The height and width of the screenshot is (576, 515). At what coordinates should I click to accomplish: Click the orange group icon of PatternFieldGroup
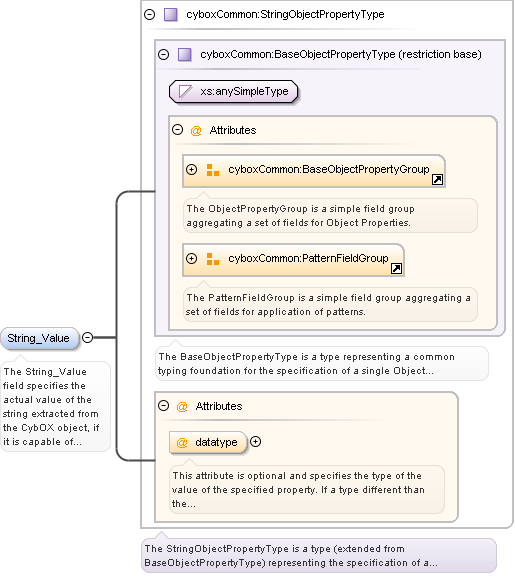pos(213,259)
